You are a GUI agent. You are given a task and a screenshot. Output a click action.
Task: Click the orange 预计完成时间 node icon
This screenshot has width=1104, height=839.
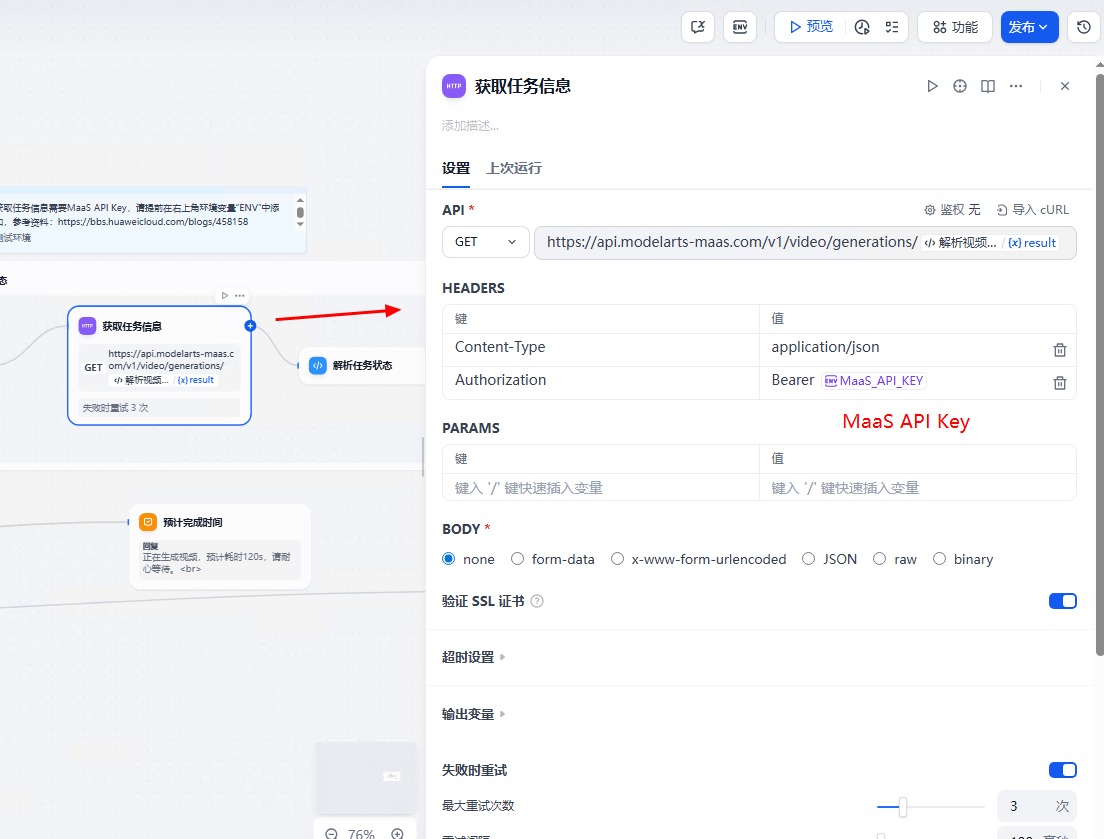point(148,522)
